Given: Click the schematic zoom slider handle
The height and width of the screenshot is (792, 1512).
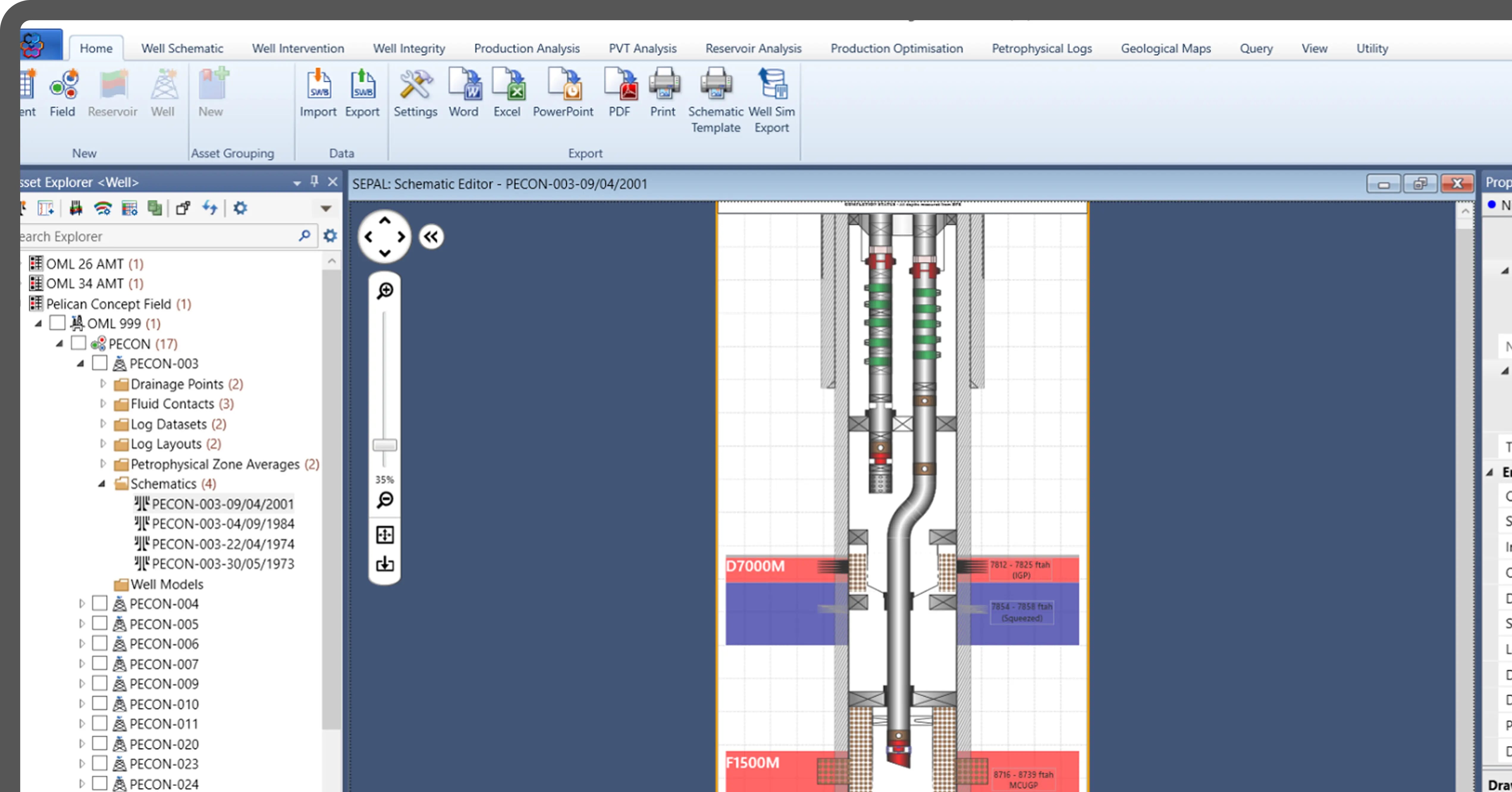Looking at the screenshot, I should click(x=385, y=445).
